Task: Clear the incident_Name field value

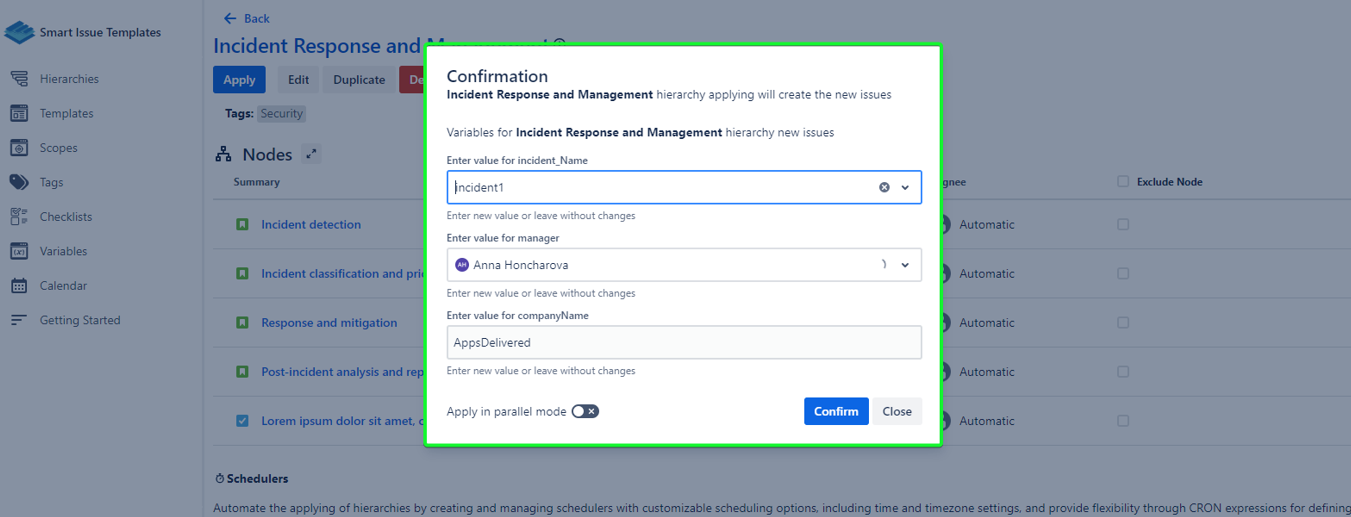Action: [x=884, y=187]
